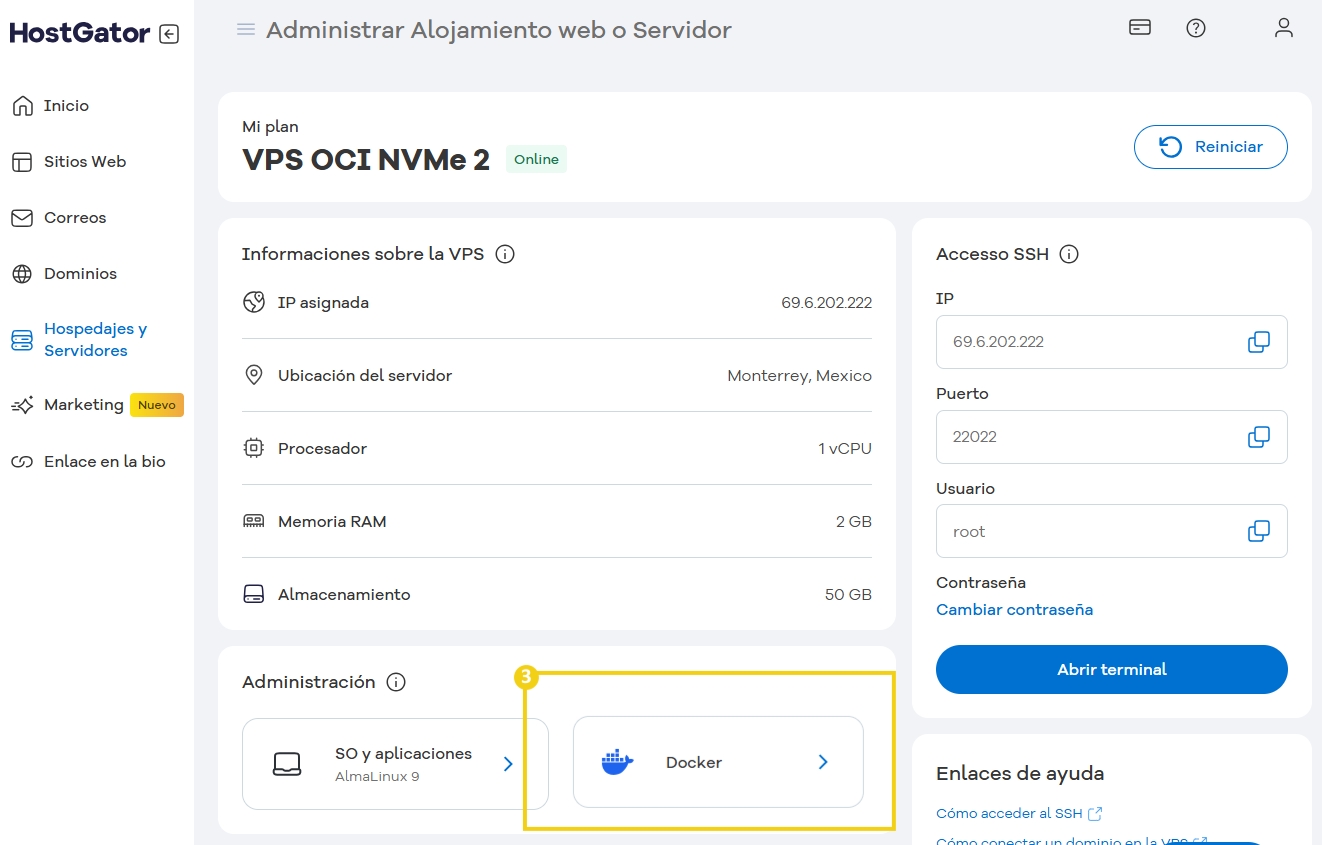This screenshot has height=845, width=1322.
Task: Open Correos in the sidebar
Action: pos(75,217)
